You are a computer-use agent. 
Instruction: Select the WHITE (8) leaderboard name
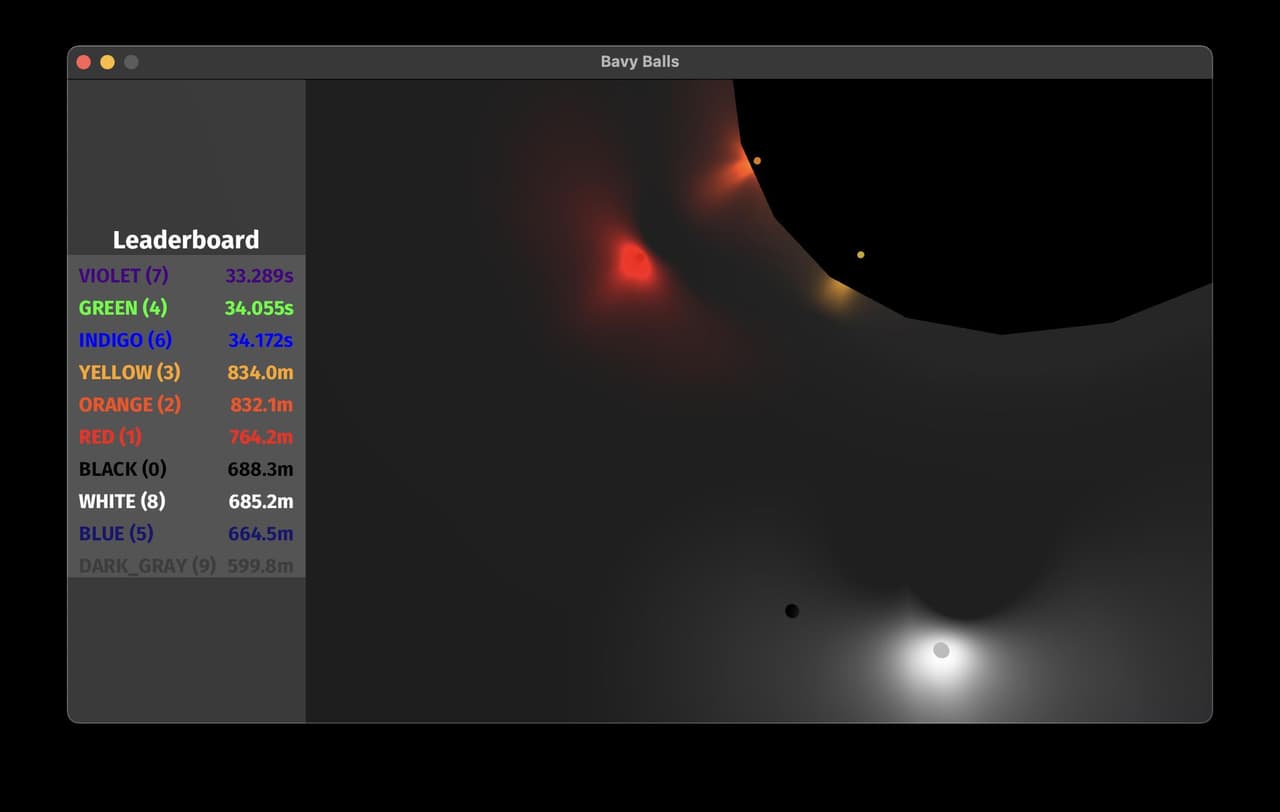click(122, 501)
